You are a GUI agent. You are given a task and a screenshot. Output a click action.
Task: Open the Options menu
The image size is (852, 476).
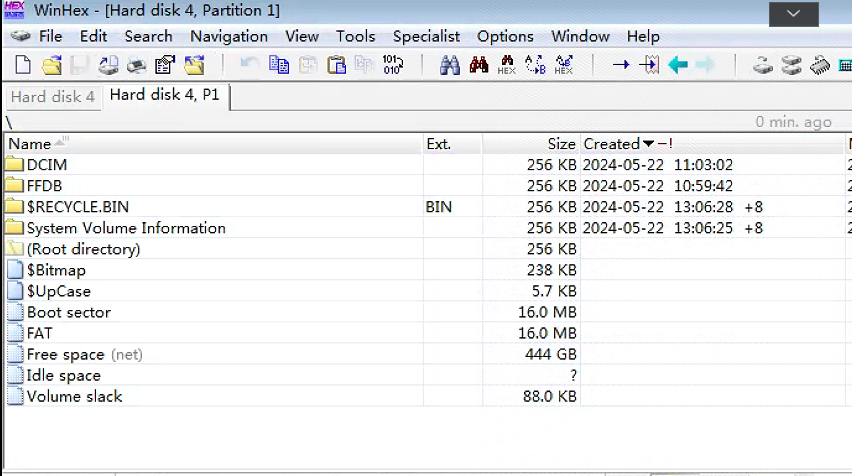(x=505, y=36)
